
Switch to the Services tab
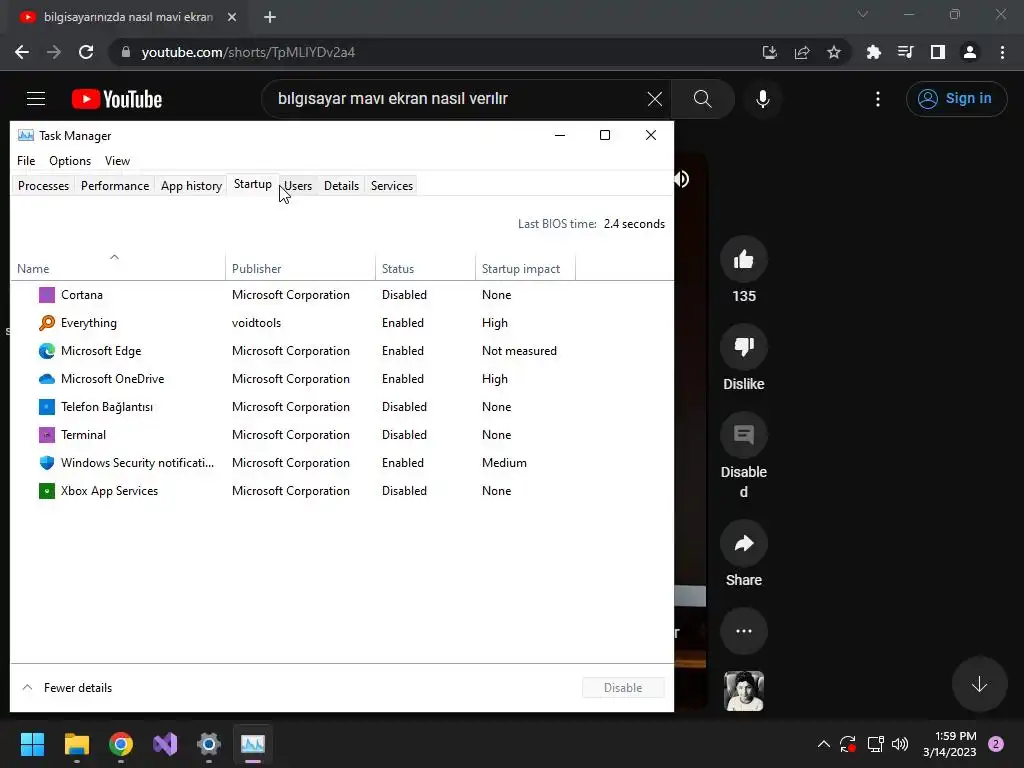(392, 185)
